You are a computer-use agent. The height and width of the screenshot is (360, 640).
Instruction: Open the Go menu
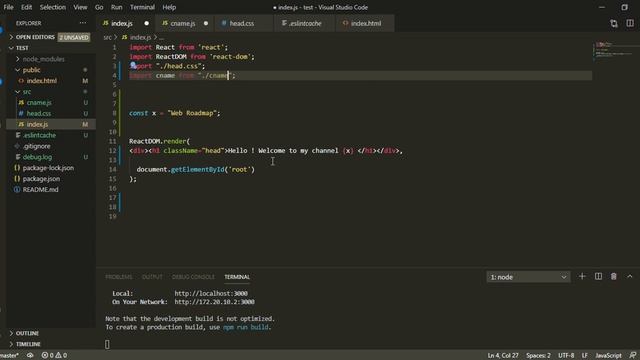coord(99,7)
